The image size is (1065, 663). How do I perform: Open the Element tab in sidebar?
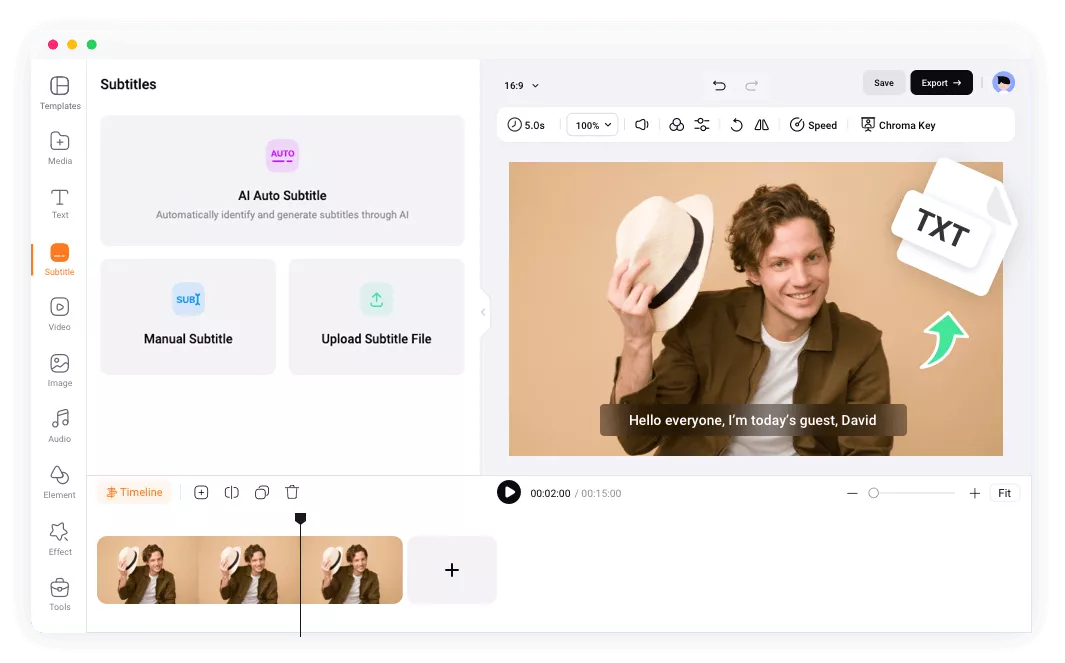pos(60,481)
